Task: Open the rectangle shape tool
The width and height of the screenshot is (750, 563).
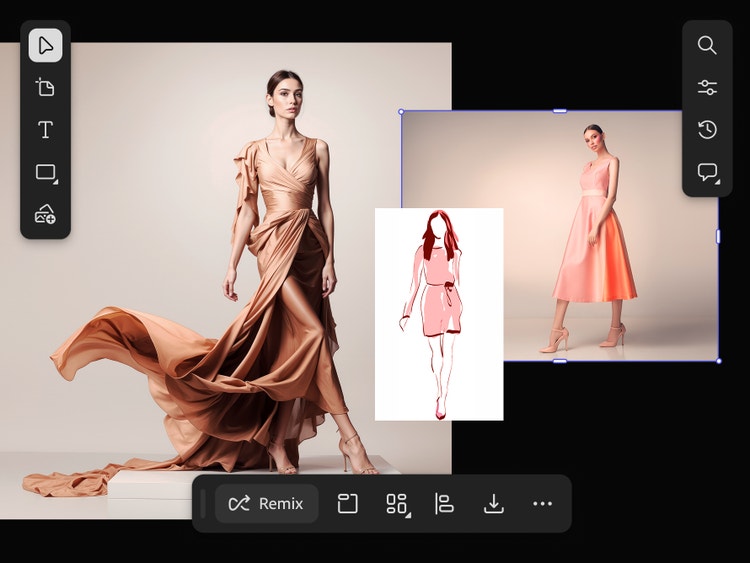Action: click(46, 173)
